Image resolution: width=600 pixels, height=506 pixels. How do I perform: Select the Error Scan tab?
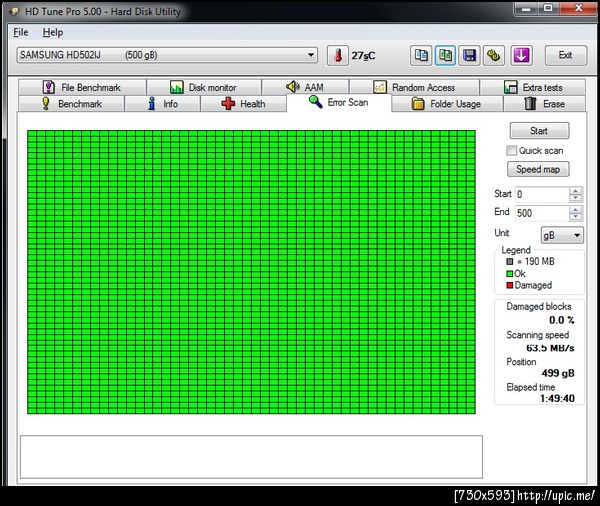coord(339,102)
